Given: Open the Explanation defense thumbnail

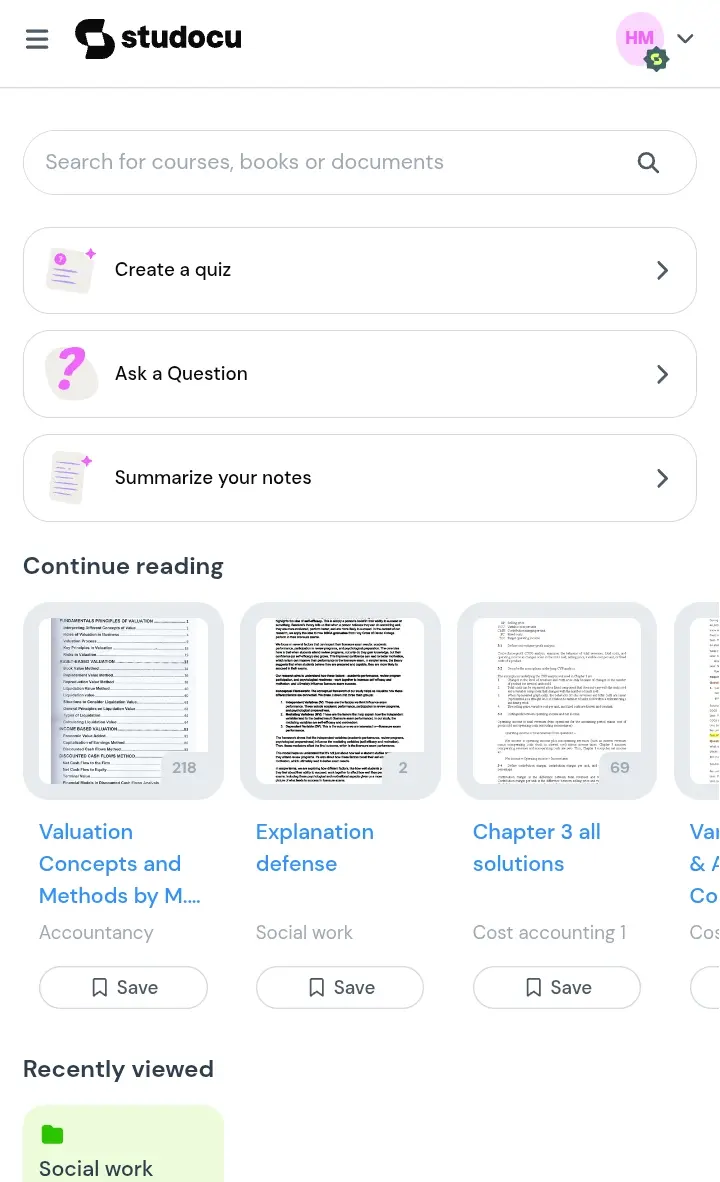Looking at the screenshot, I should pyautogui.click(x=340, y=700).
